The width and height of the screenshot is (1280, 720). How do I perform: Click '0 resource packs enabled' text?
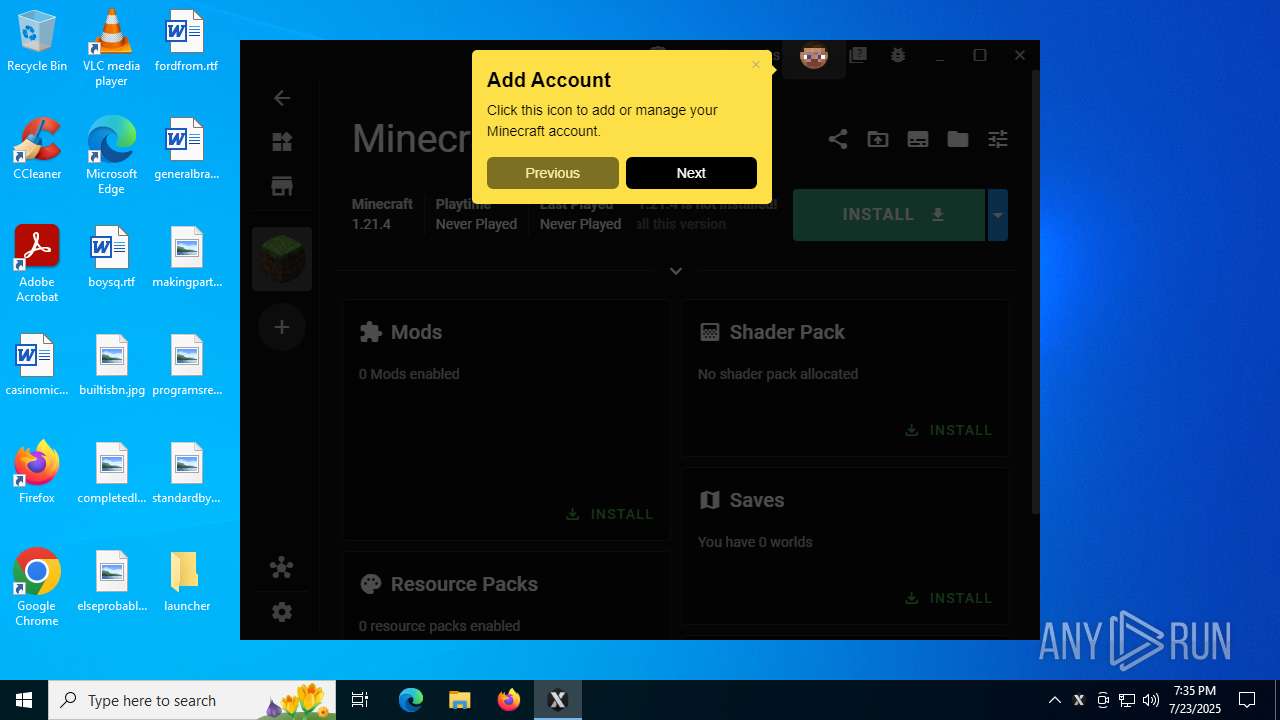coord(439,626)
